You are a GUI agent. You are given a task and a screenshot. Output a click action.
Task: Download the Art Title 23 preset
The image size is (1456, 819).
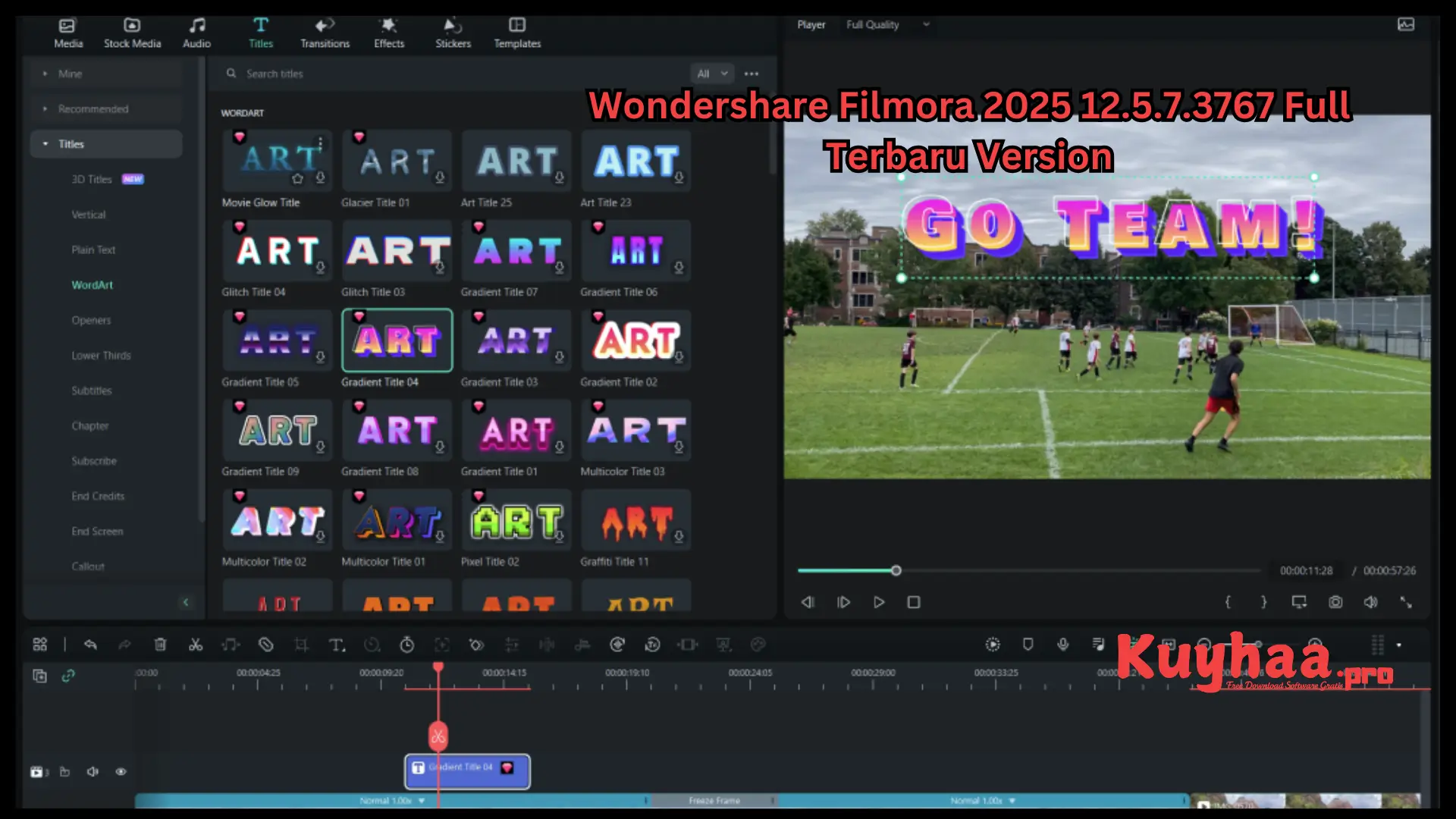[679, 177]
